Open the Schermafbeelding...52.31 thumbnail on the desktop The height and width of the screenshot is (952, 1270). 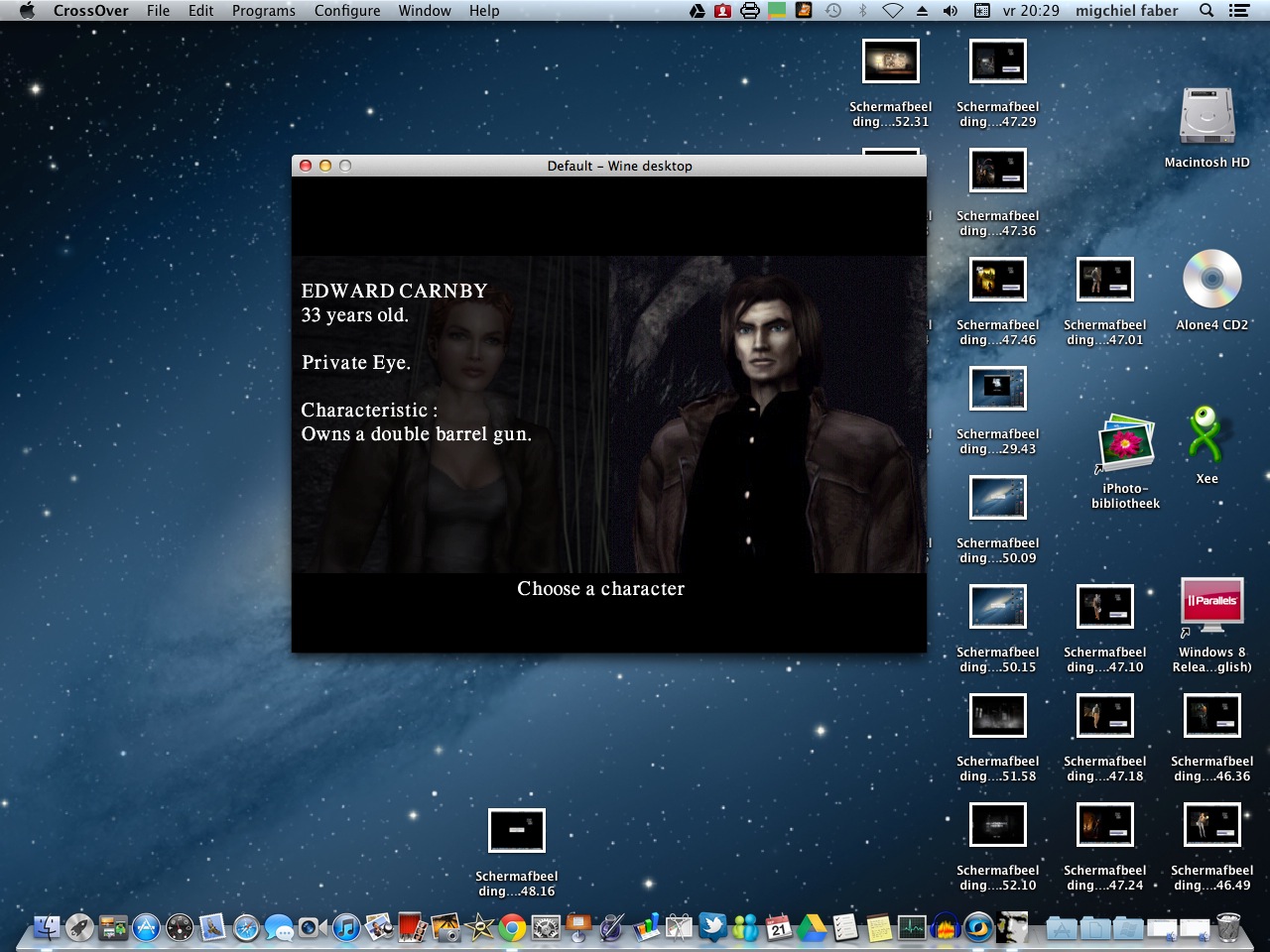tap(890, 60)
